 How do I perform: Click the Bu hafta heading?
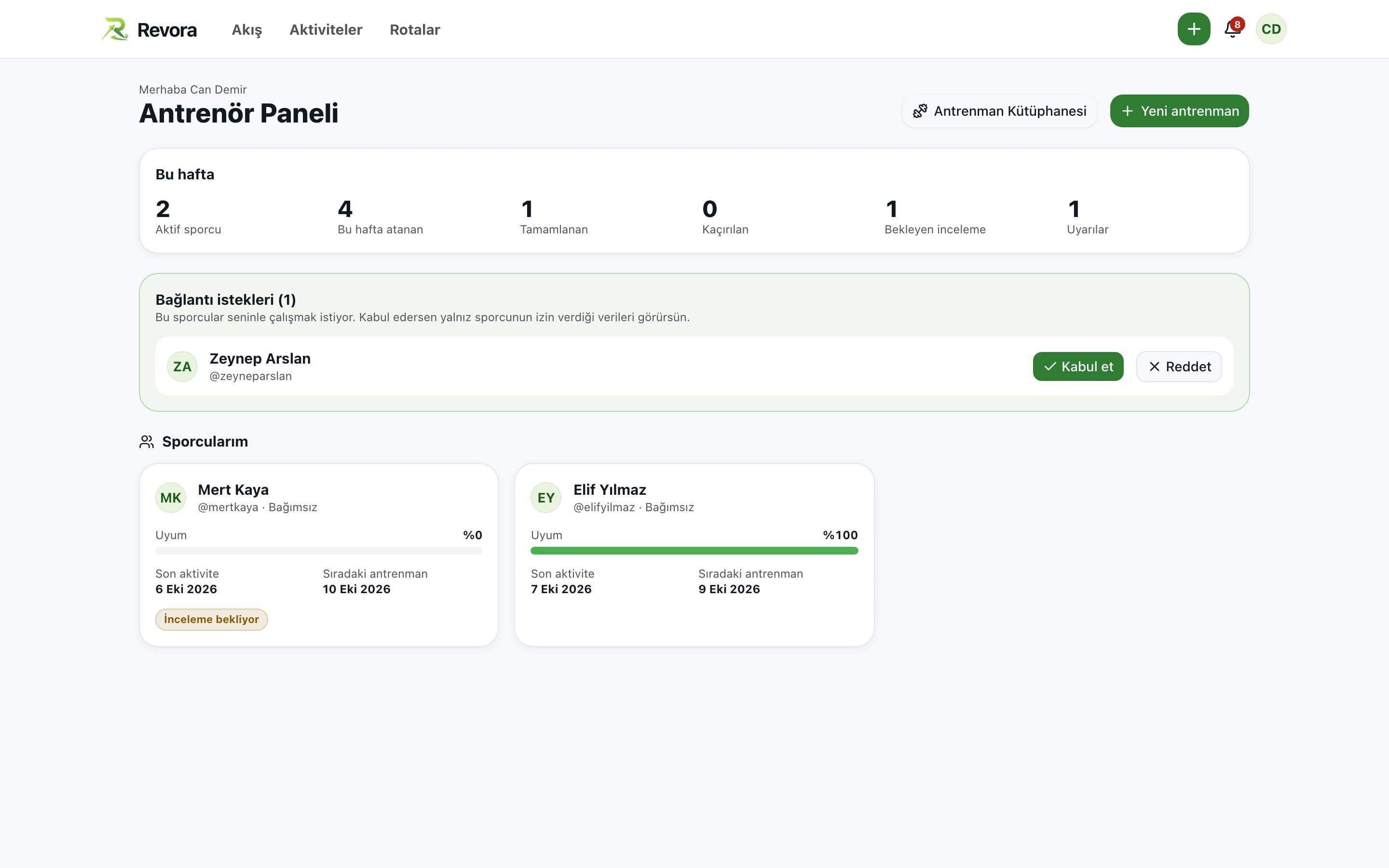(x=185, y=175)
